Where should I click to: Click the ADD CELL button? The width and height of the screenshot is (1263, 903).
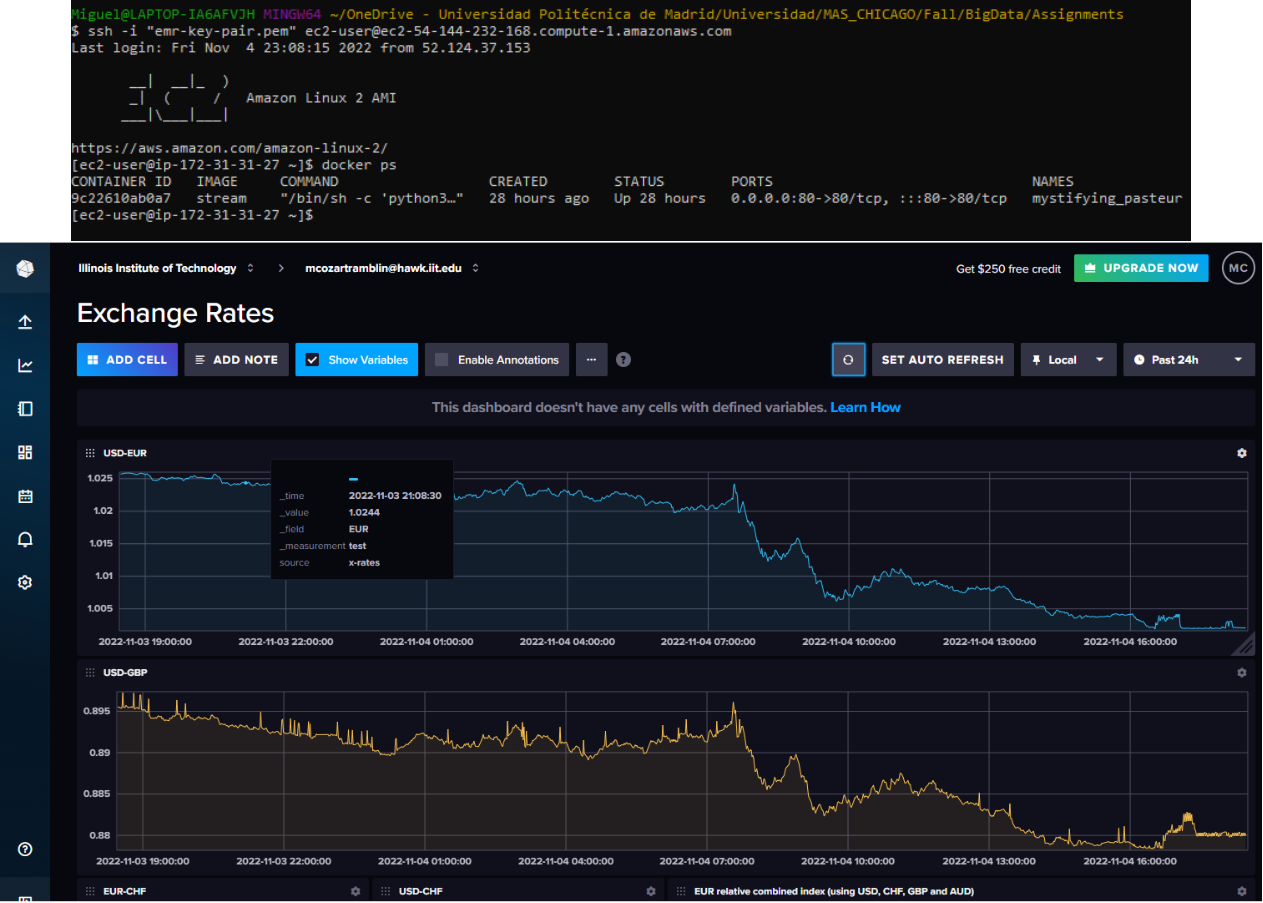coord(127,360)
